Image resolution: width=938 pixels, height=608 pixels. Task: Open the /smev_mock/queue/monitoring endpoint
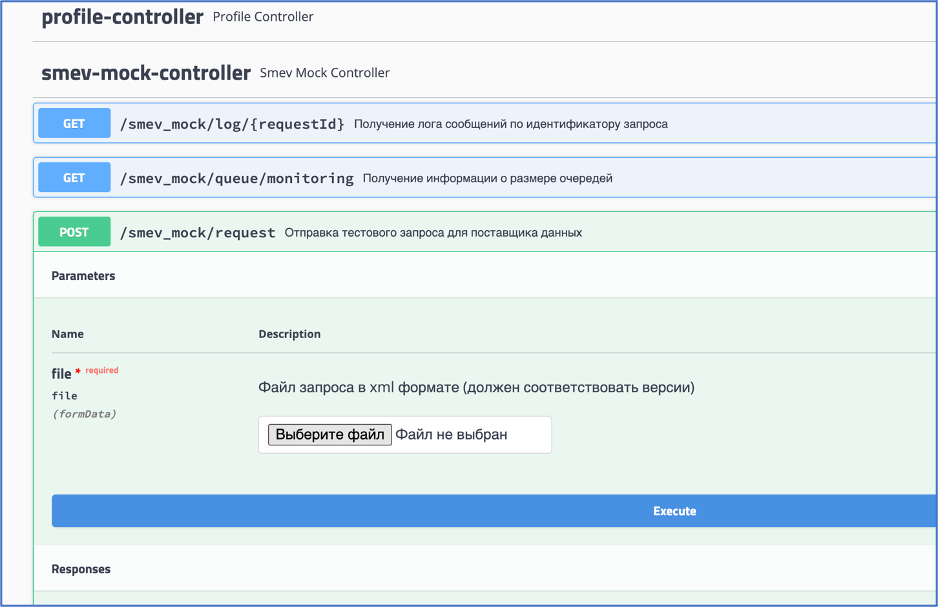(237, 178)
